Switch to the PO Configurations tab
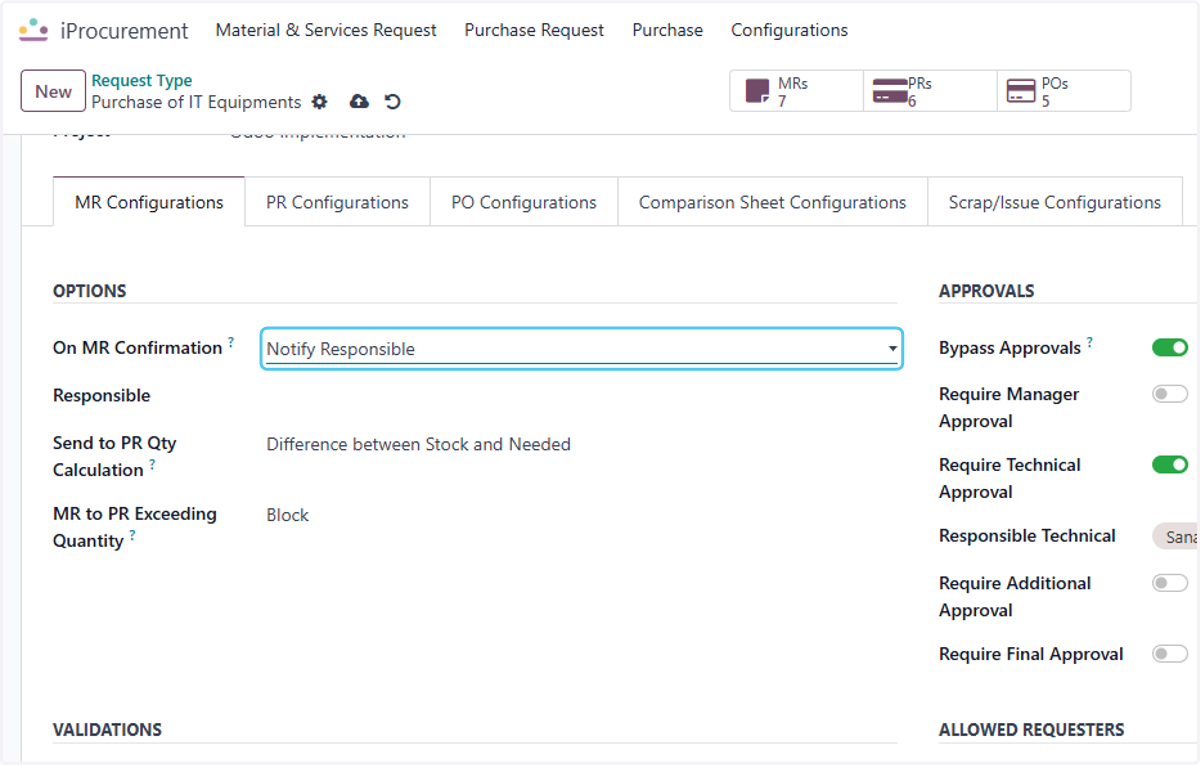The width and height of the screenshot is (1200, 765). [x=524, y=202]
